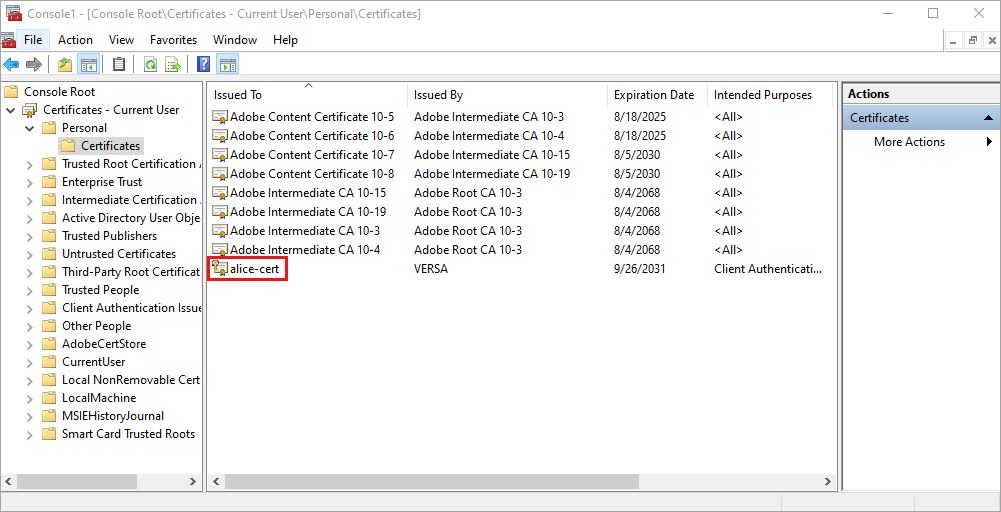Viewport: 1001px width, 512px height.
Task: Expand the Untrusted Certificates node
Action: click(x=29, y=254)
